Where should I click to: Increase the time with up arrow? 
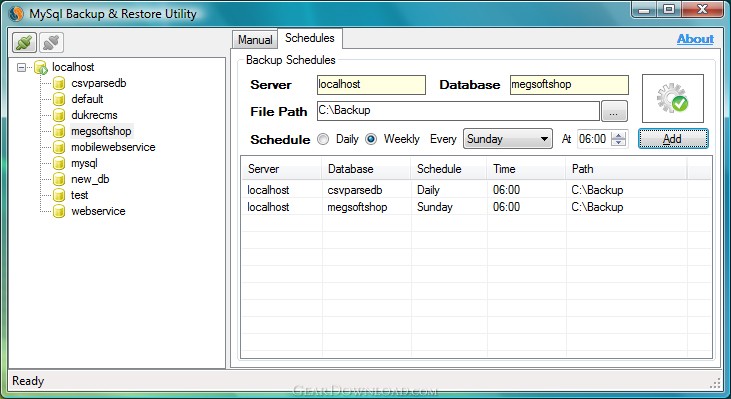pos(619,135)
